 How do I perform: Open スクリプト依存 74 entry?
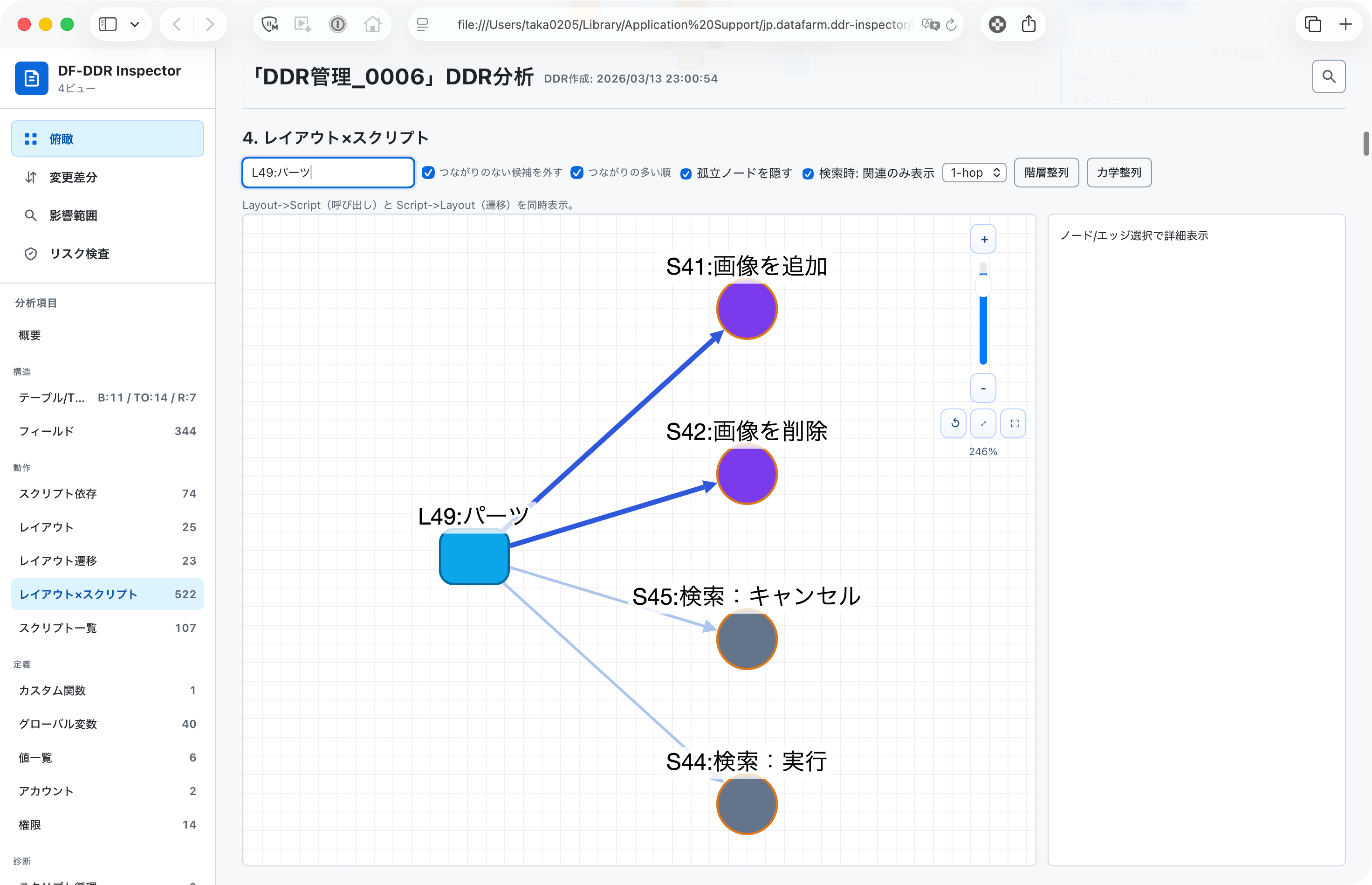pos(107,494)
